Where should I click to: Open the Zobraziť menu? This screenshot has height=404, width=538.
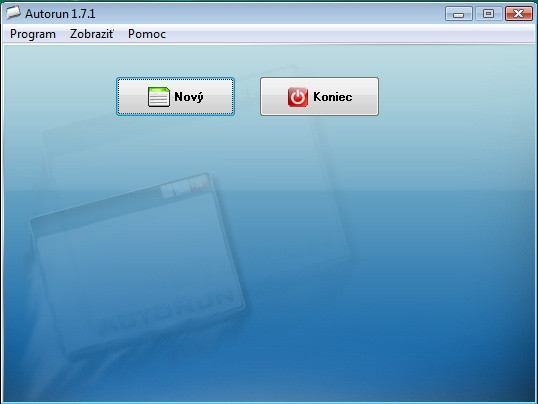coord(92,34)
